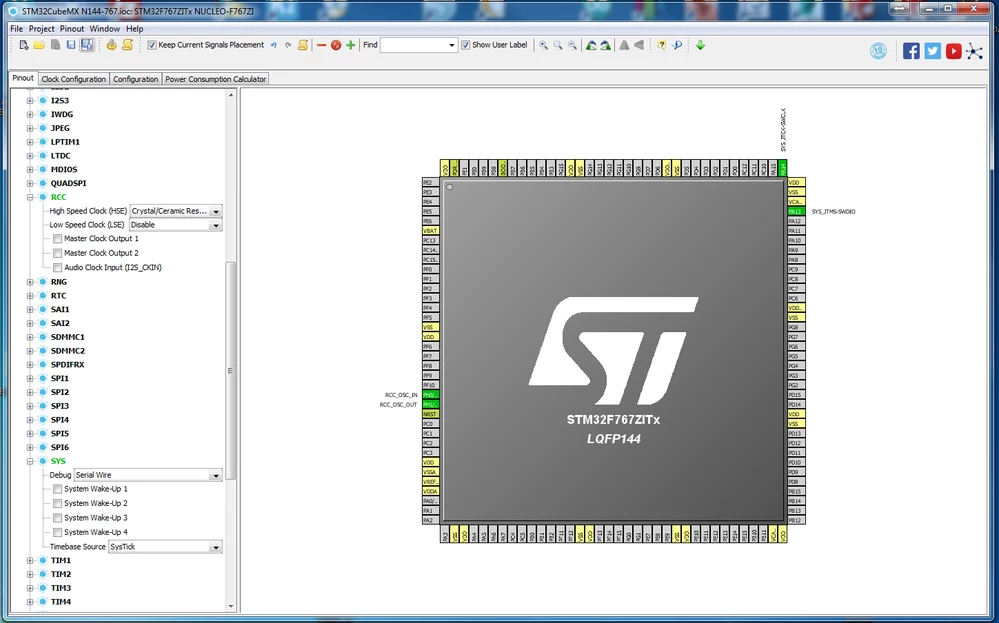Click the first magnifier zoom icon
Screen dimensions: 999x623
[543, 45]
